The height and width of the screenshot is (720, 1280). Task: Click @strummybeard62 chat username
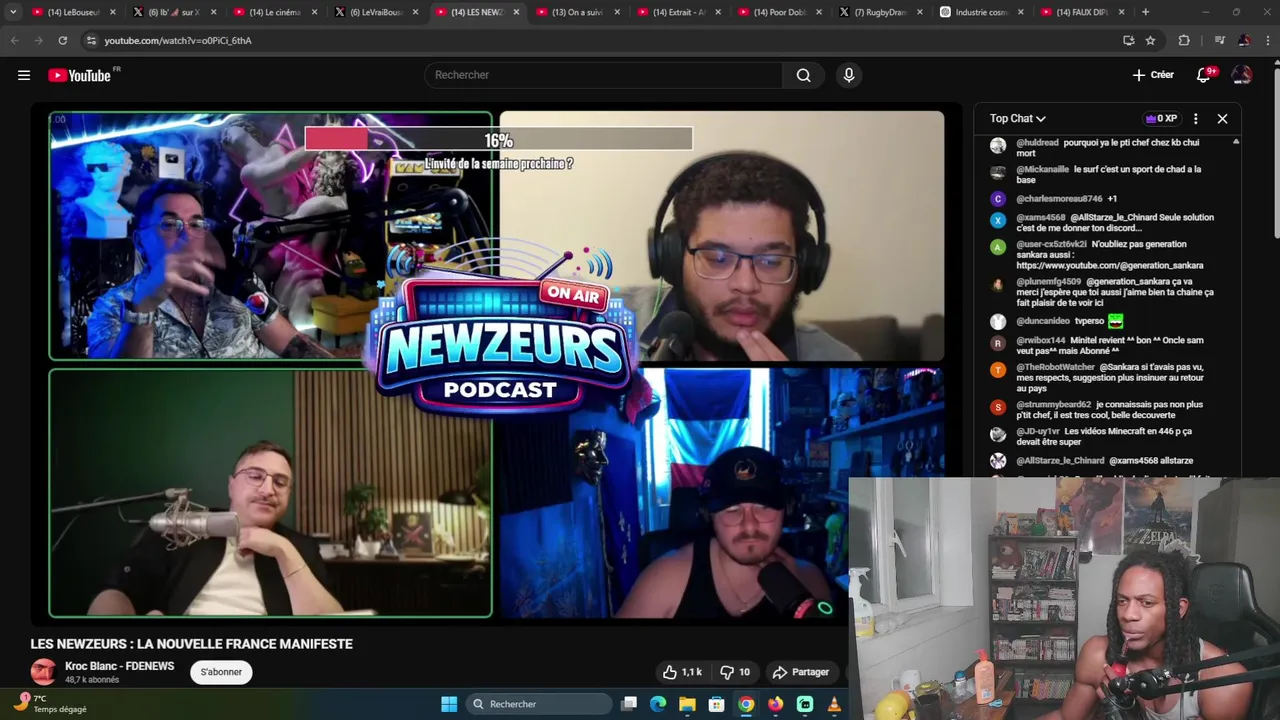pyautogui.click(x=1054, y=405)
